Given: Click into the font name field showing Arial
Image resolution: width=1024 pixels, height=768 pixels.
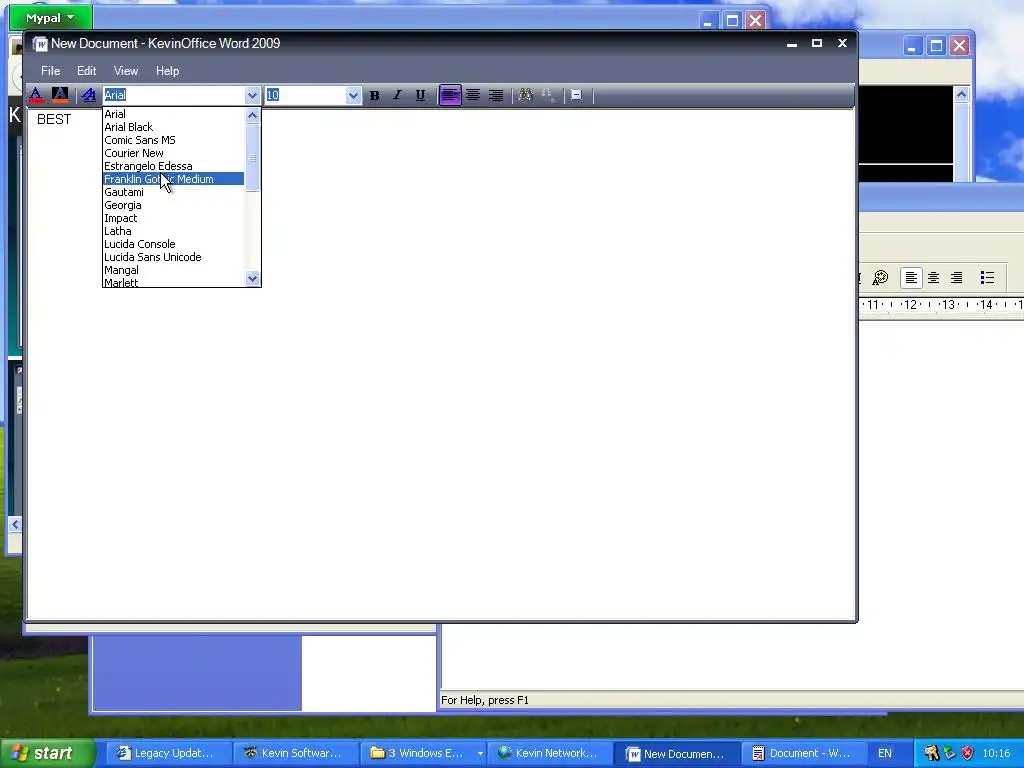Looking at the screenshot, I should 174,95.
